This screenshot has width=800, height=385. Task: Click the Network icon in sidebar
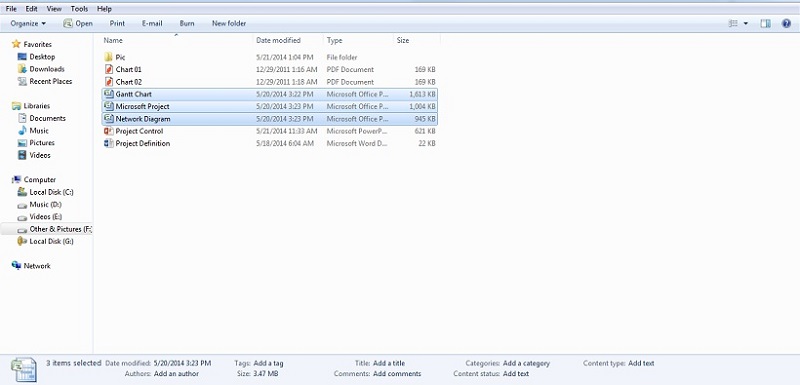[x=16, y=266]
